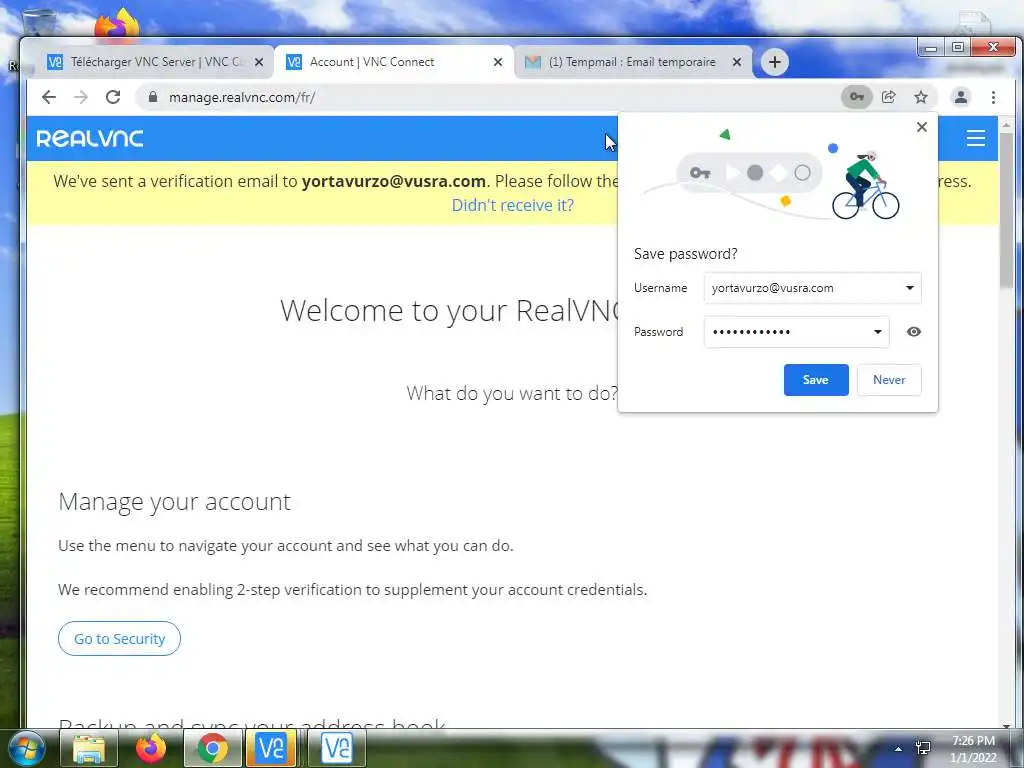Image resolution: width=1024 pixels, height=768 pixels.
Task: Open File Explorer from taskbar
Action: (89, 748)
